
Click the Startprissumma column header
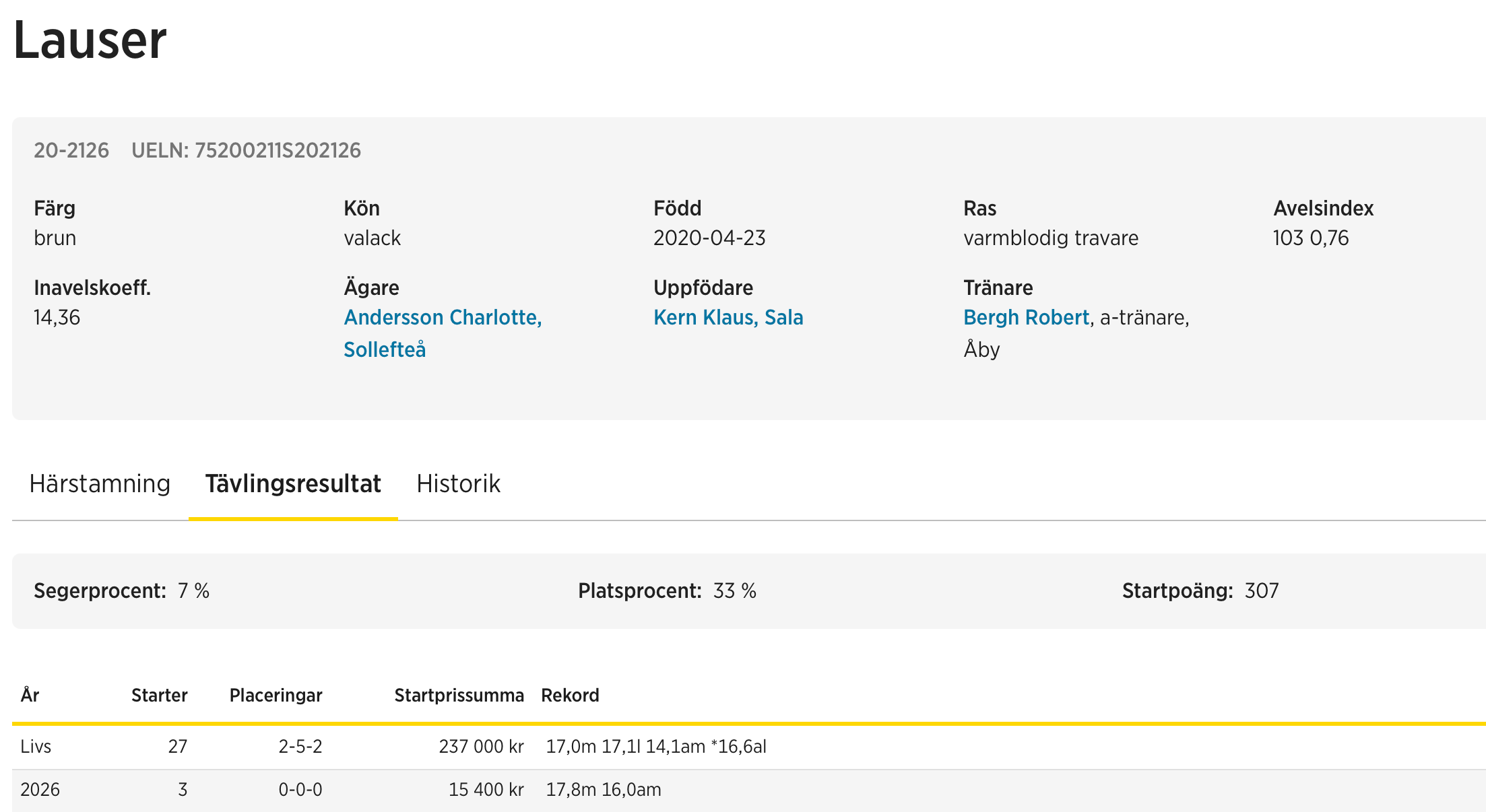pos(459,696)
